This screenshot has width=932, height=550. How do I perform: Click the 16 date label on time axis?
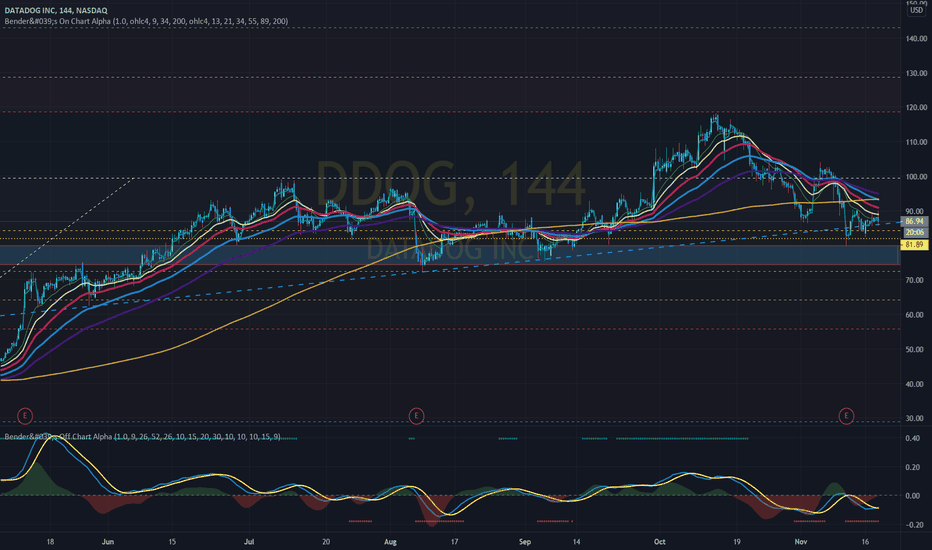pyautogui.click(x=865, y=542)
